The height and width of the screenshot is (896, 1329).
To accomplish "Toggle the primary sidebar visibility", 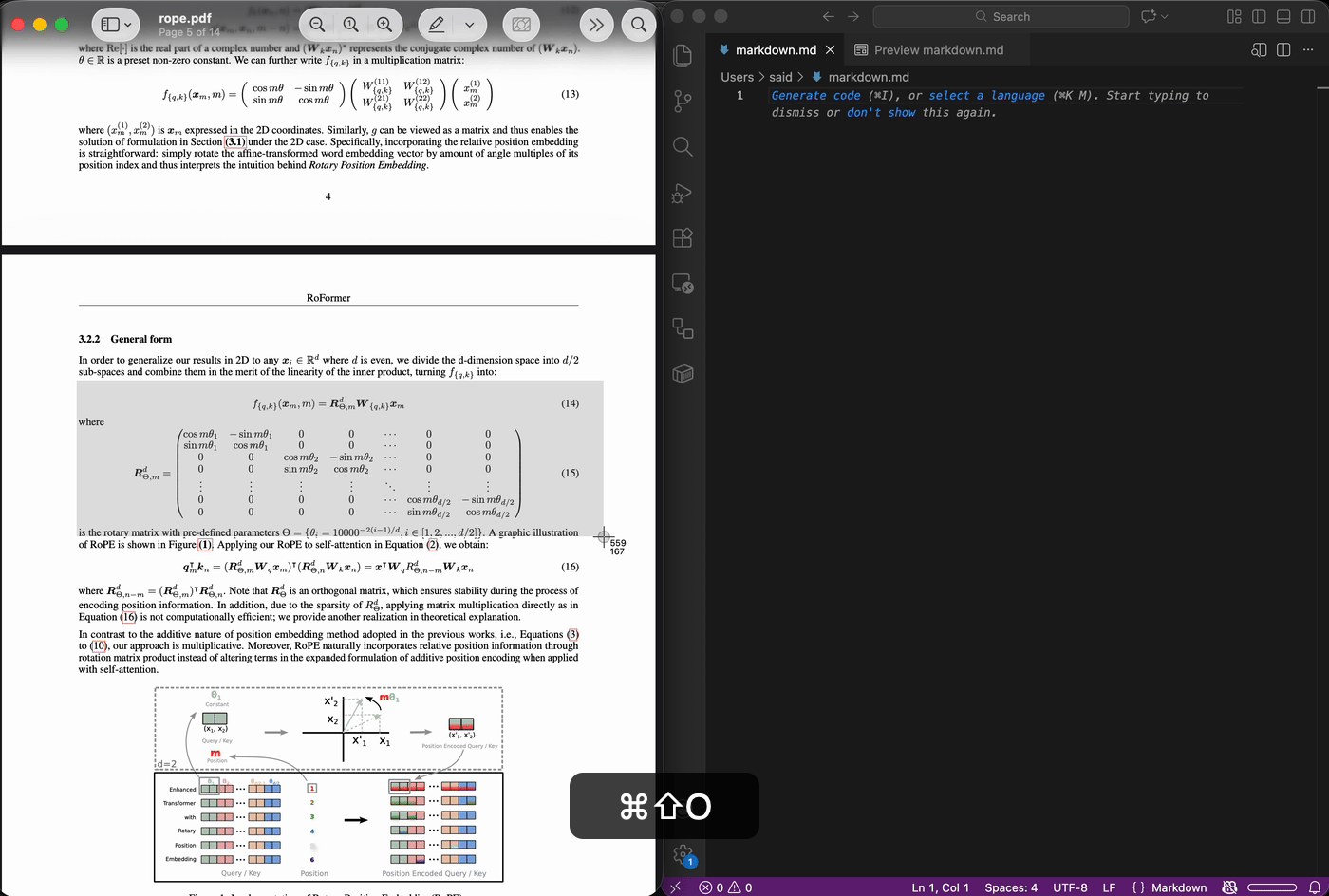I will pos(1259,16).
